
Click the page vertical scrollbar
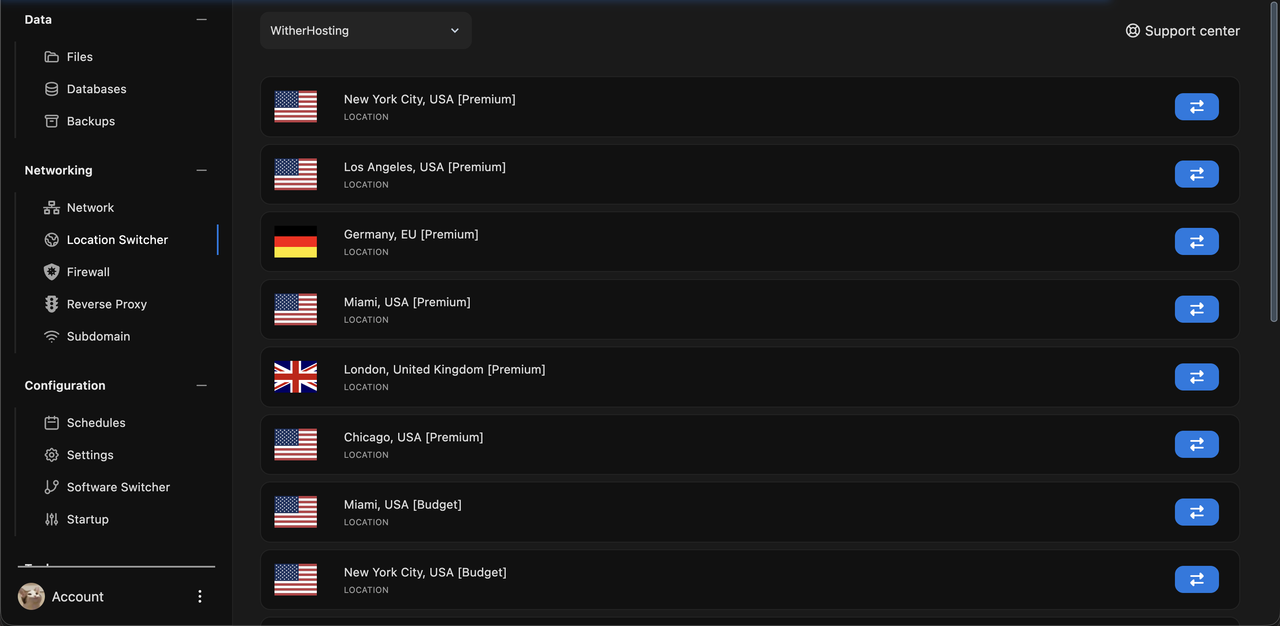click(x=1274, y=162)
